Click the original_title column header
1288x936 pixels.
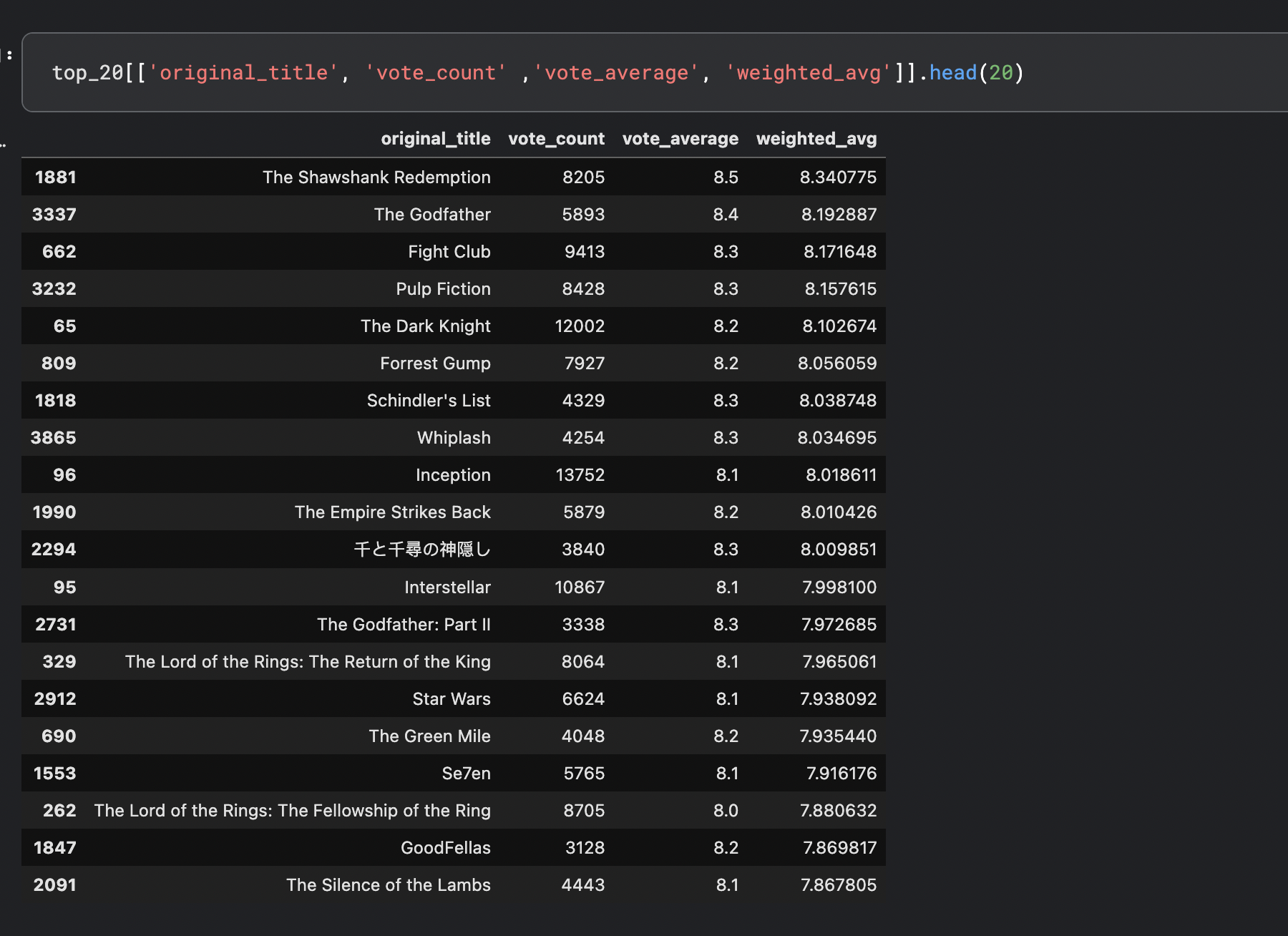click(436, 139)
